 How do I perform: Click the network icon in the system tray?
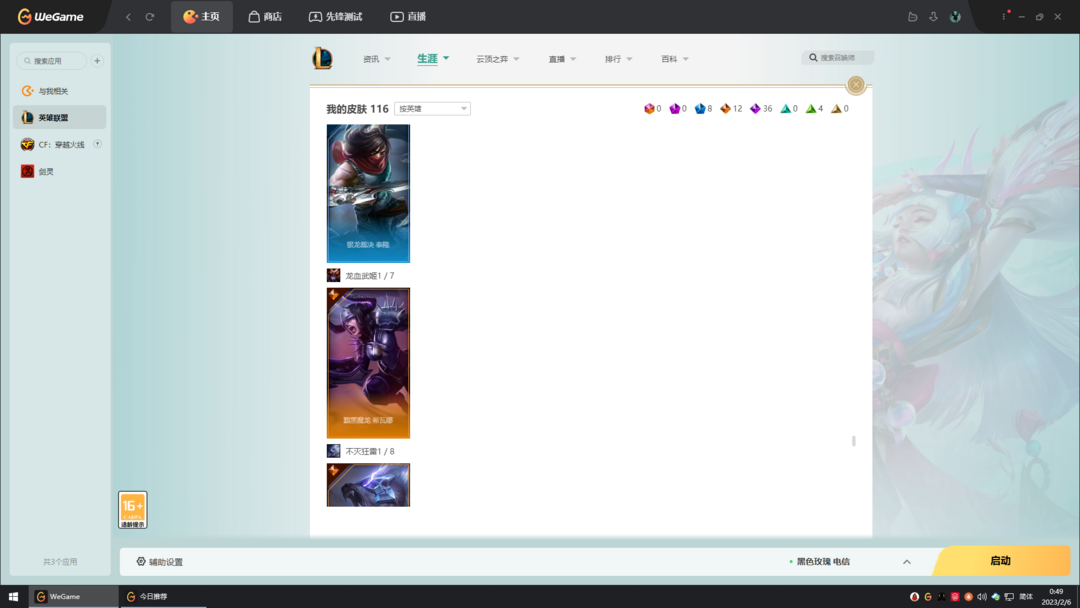coord(1009,597)
